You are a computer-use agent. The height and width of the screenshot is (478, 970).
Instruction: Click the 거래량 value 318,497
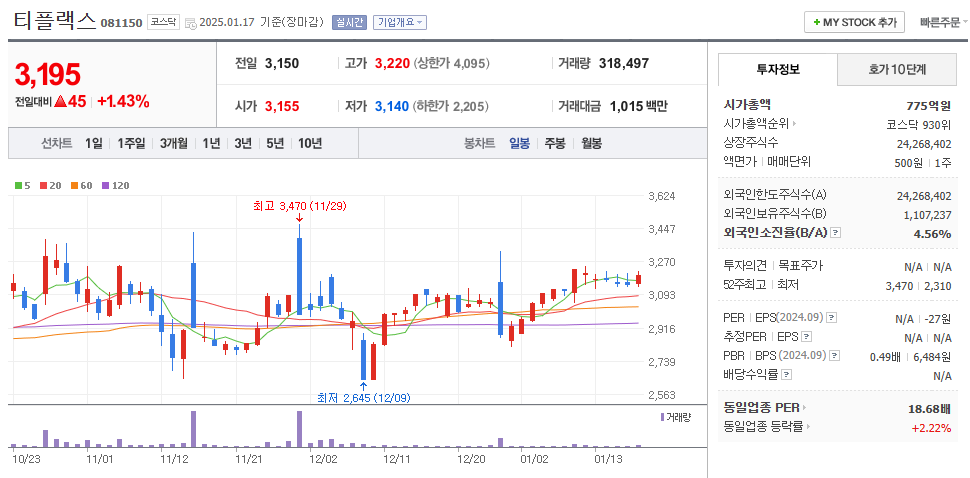624,63
